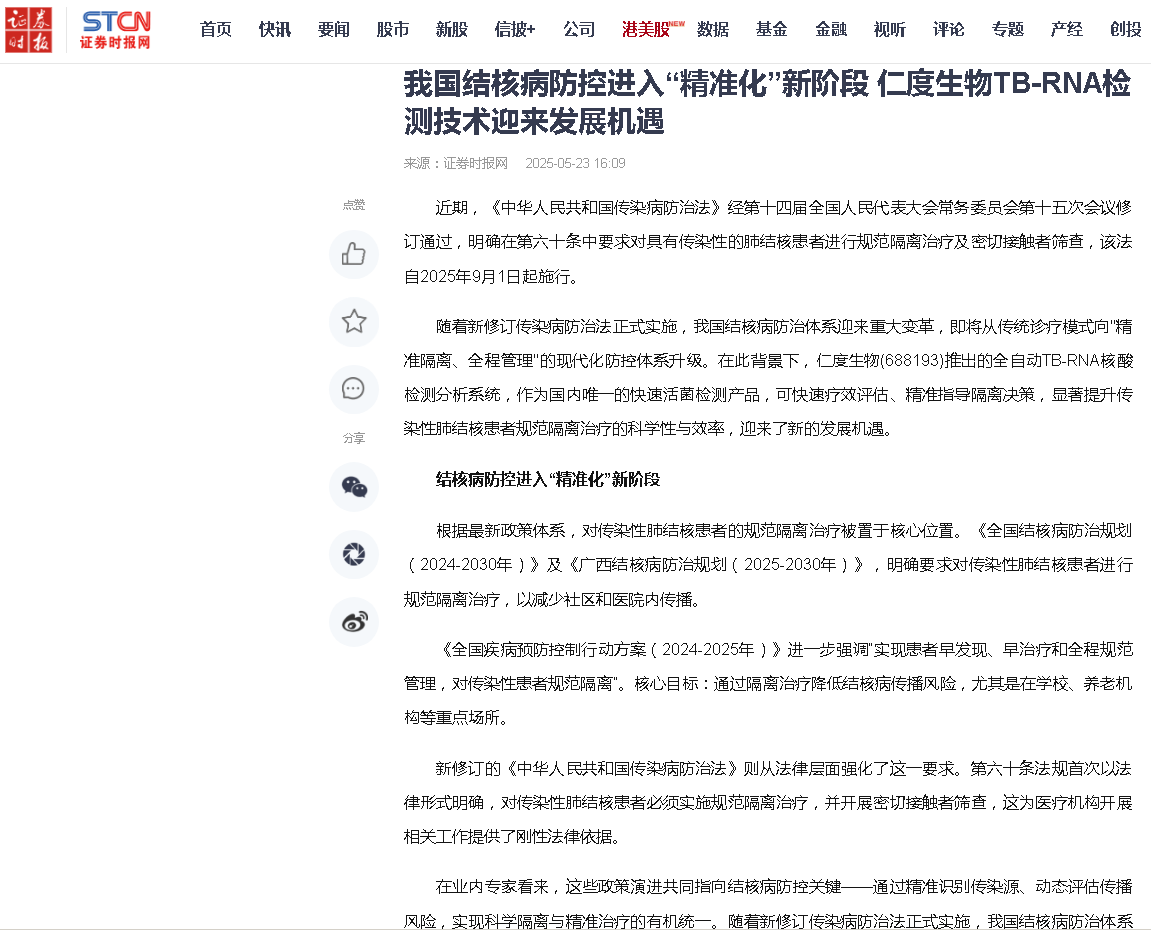This screenshot has height=931, width=1151.
Task: Open the 数据 section
Action: [713, 29]
